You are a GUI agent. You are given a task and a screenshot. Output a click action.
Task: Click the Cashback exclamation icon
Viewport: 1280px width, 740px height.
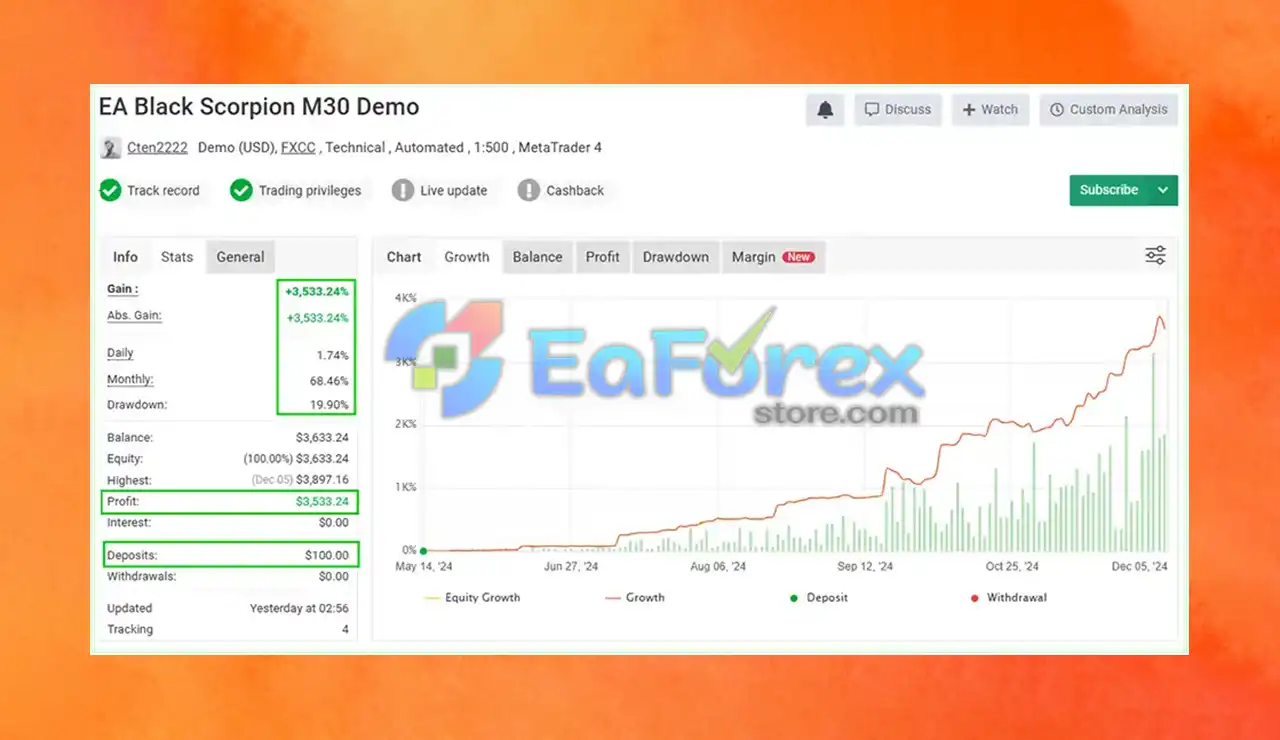(x=529, y=190)
